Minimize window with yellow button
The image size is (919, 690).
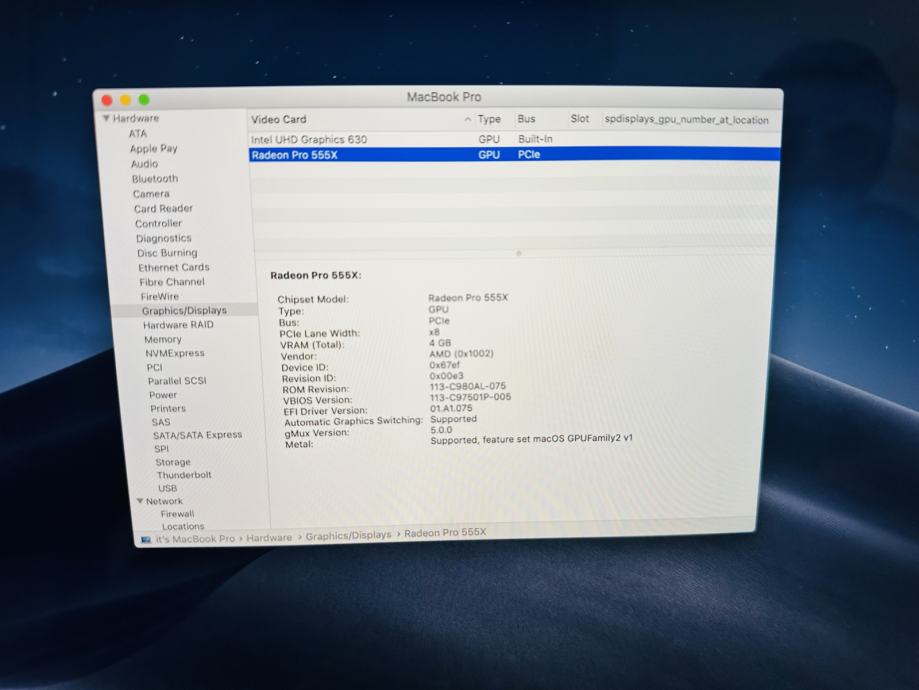point(125,100)
